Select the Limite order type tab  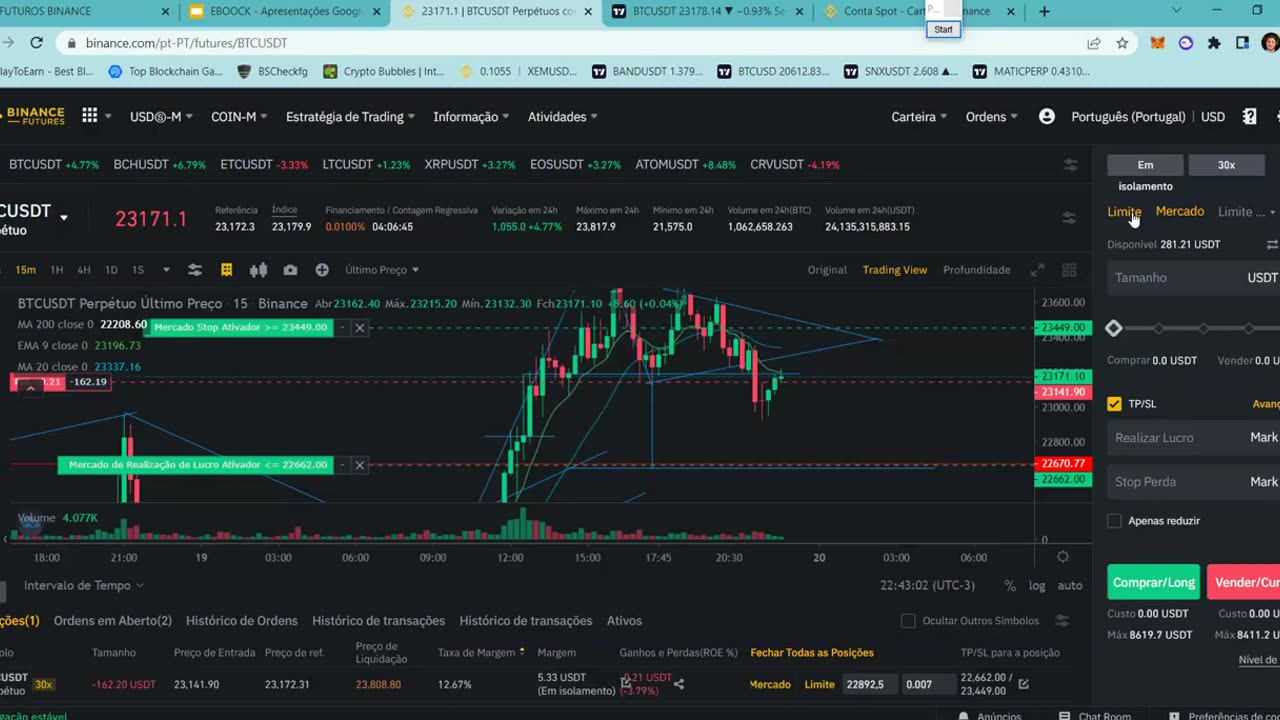tap(1124, 212)
